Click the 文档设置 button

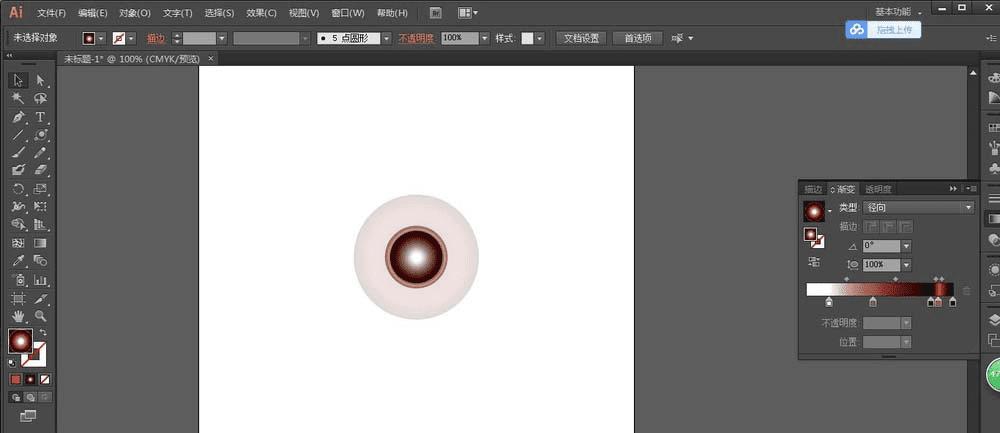pos(581,38)
